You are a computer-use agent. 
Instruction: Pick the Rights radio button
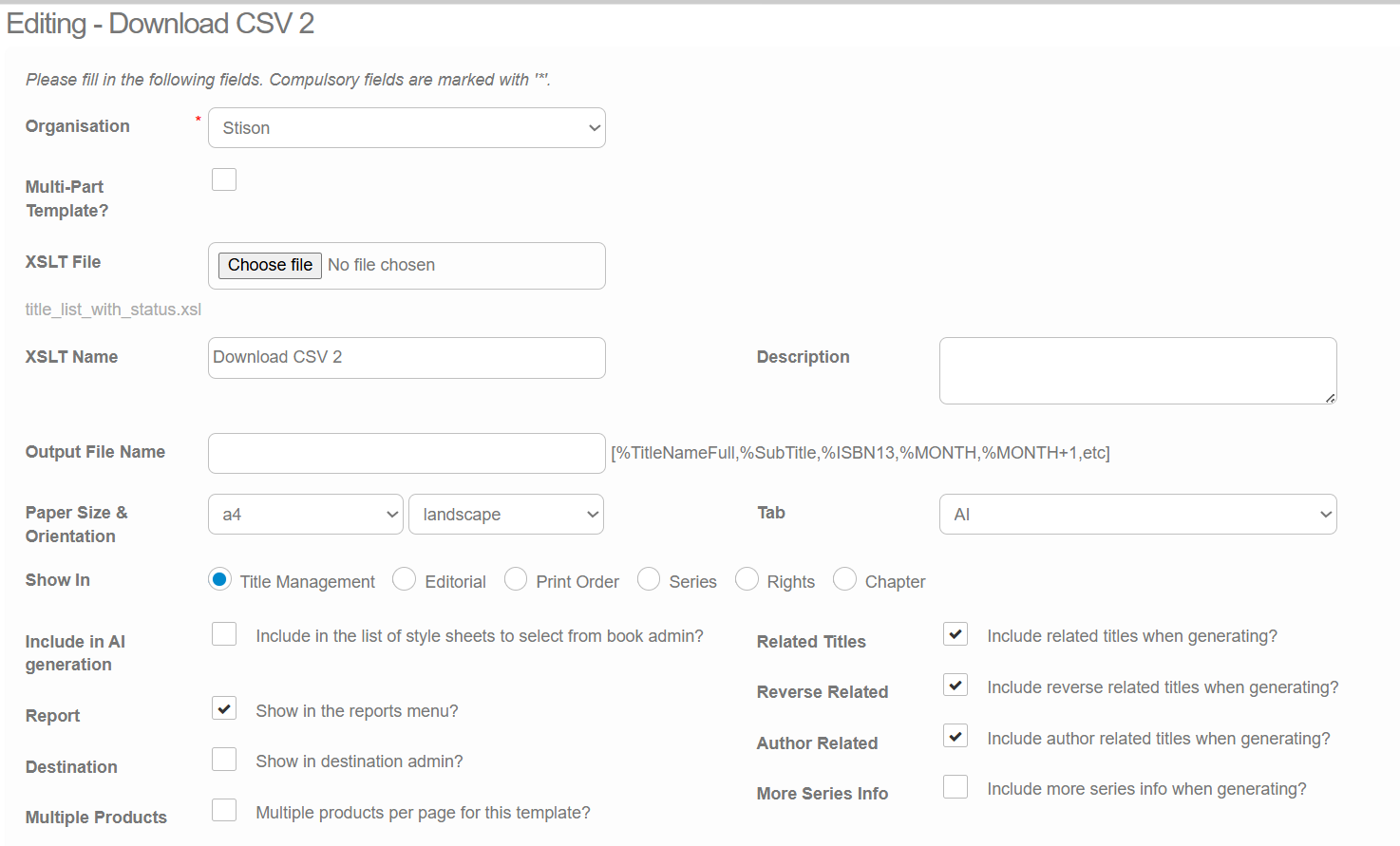[747, 579]
